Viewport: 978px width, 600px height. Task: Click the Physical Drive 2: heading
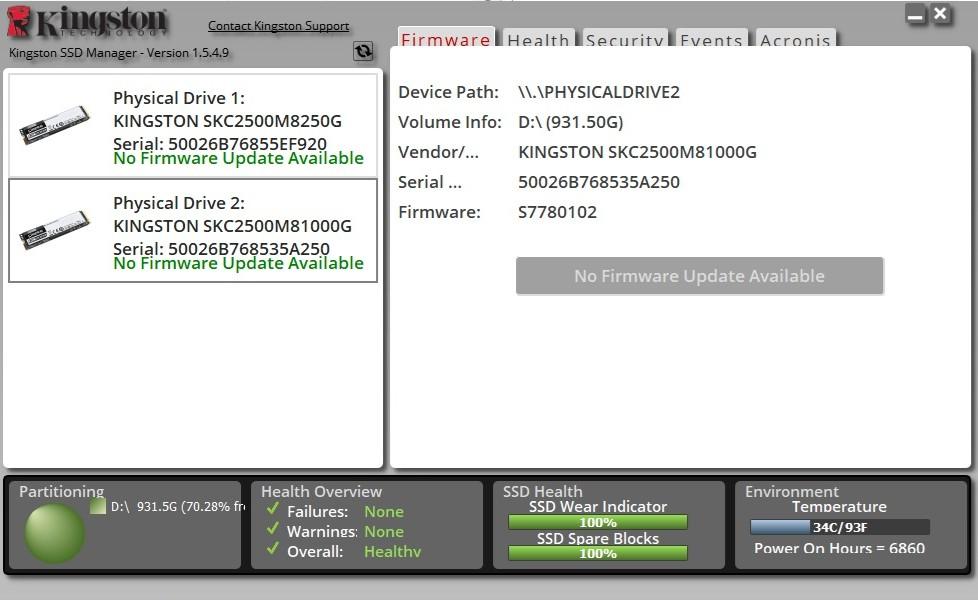(x=178, y=203)
